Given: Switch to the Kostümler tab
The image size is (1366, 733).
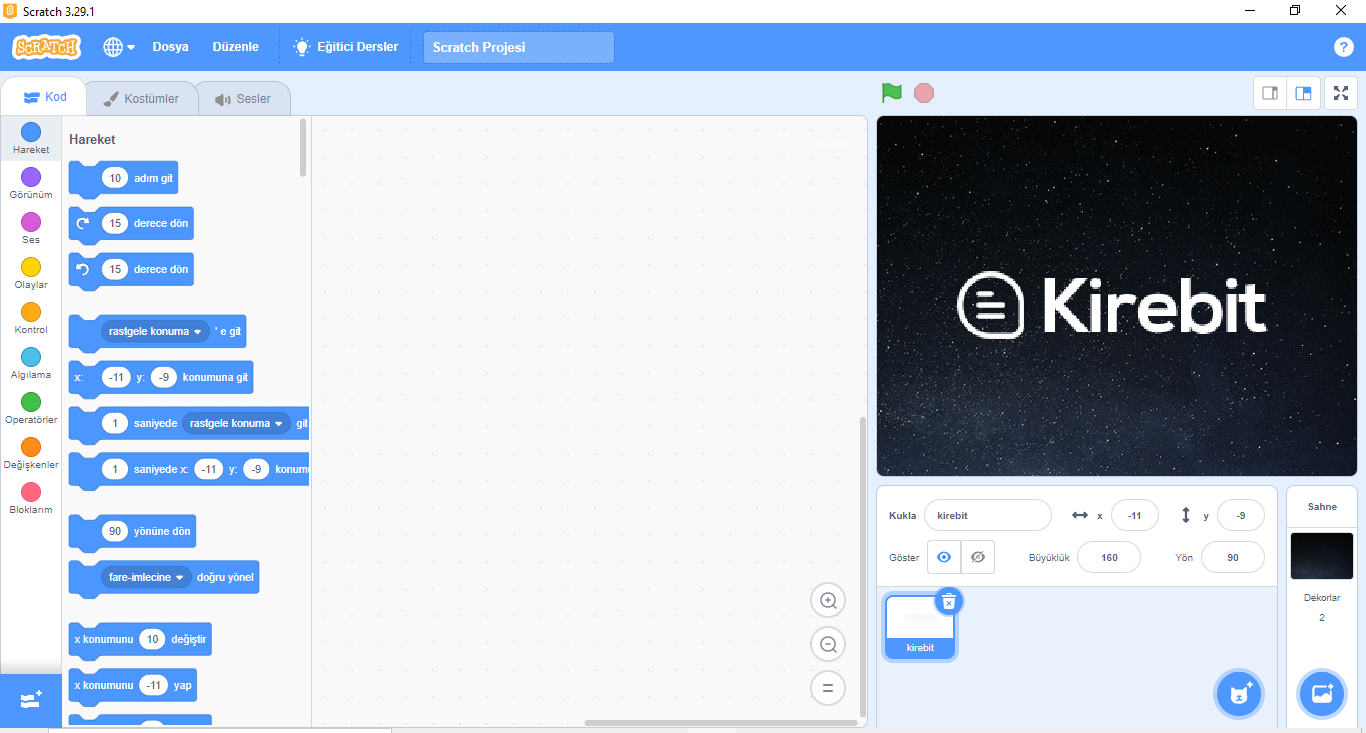Looking at the screenshot, I should [141, 99].
